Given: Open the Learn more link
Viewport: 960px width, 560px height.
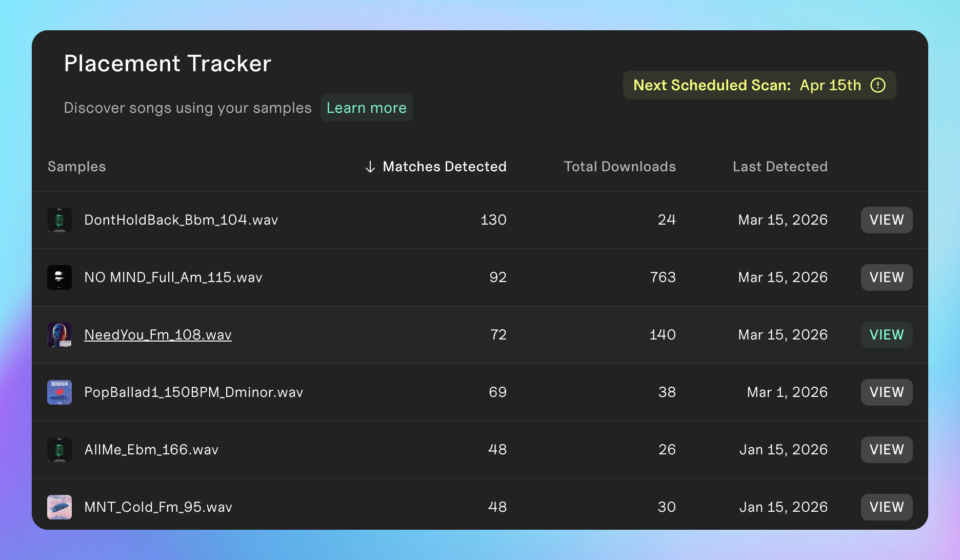Looking at the screenshot, I should coord(366,108).
